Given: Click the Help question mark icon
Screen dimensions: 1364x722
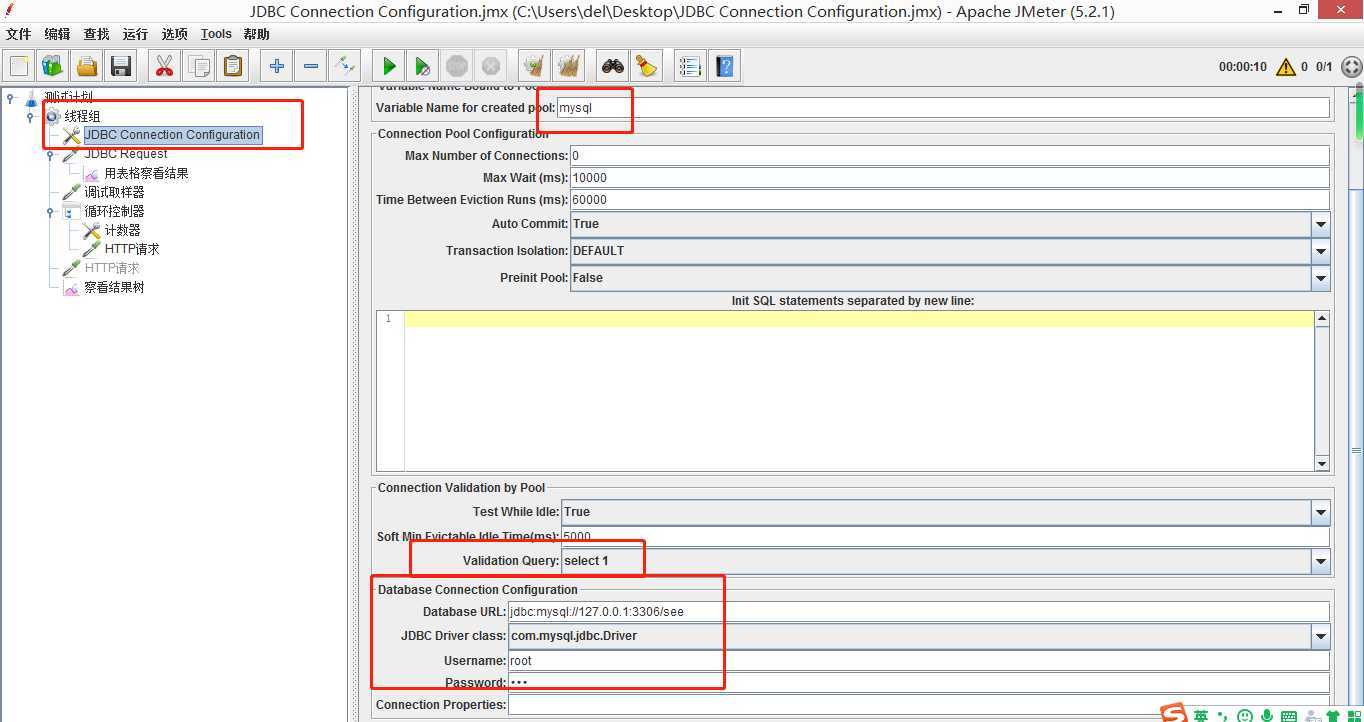Looking at the screenshot, I should (725, 66).
